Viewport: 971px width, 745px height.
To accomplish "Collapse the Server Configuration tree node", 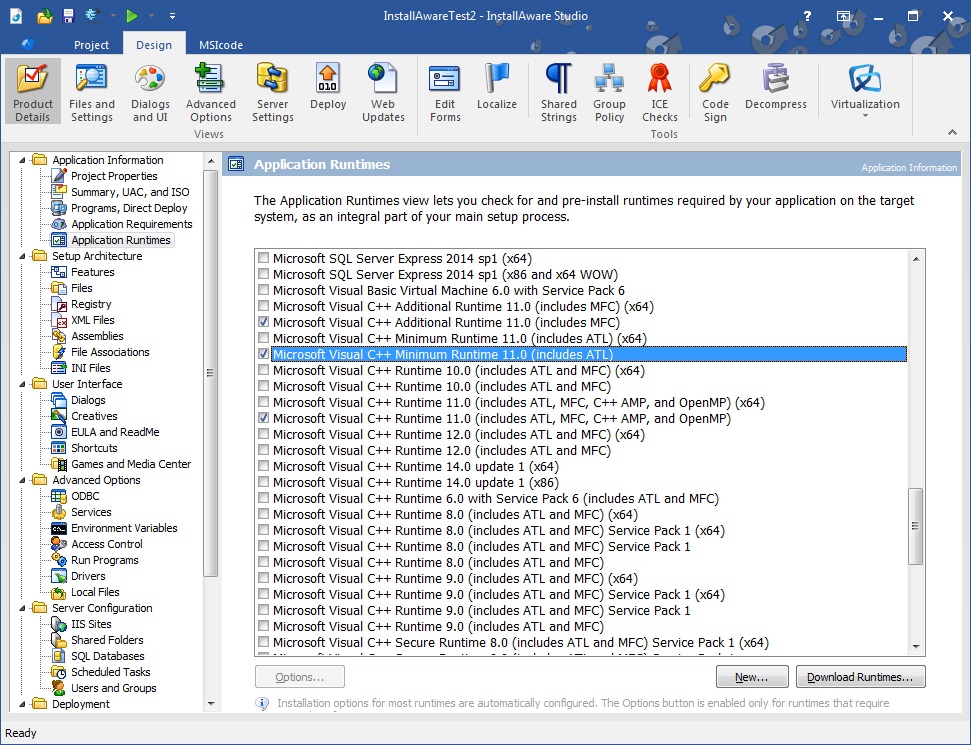I will pos(22,608).
